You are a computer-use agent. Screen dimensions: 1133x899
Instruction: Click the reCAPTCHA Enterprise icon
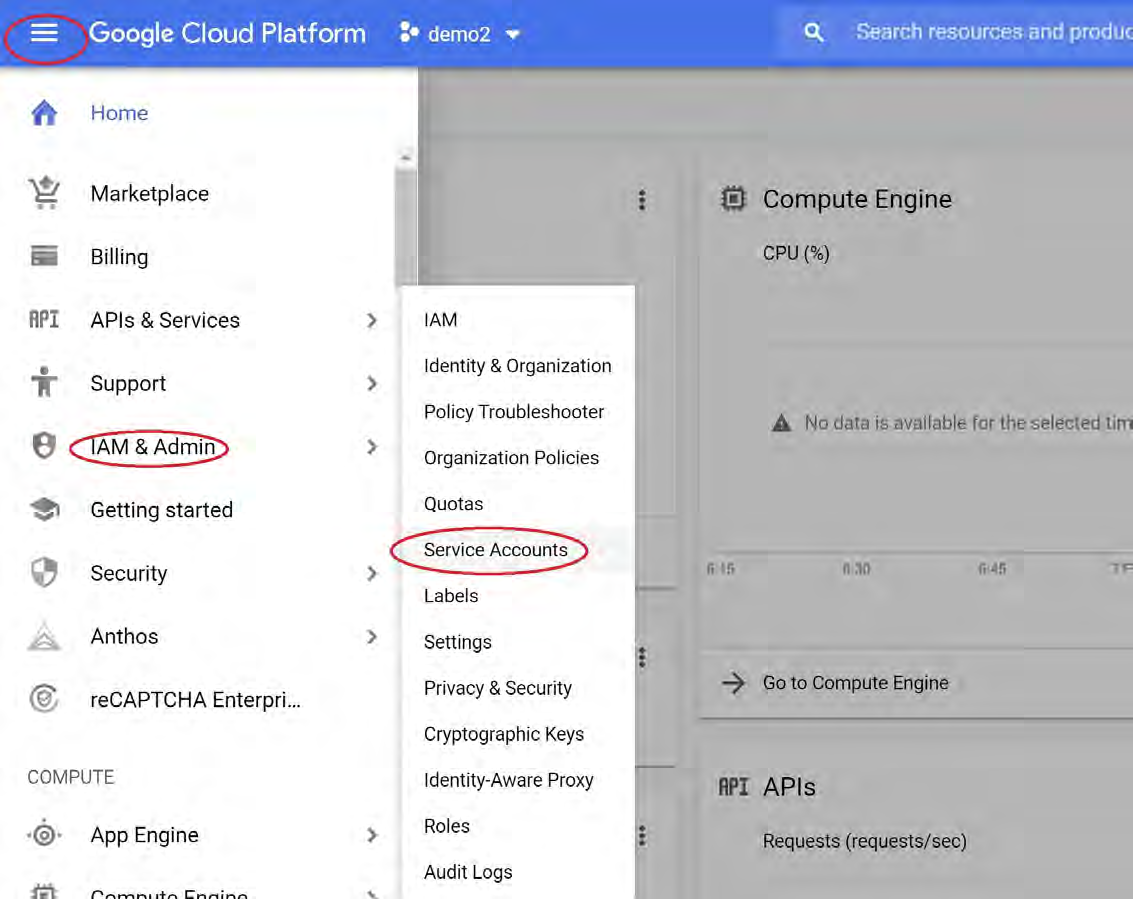coord(44,699)
